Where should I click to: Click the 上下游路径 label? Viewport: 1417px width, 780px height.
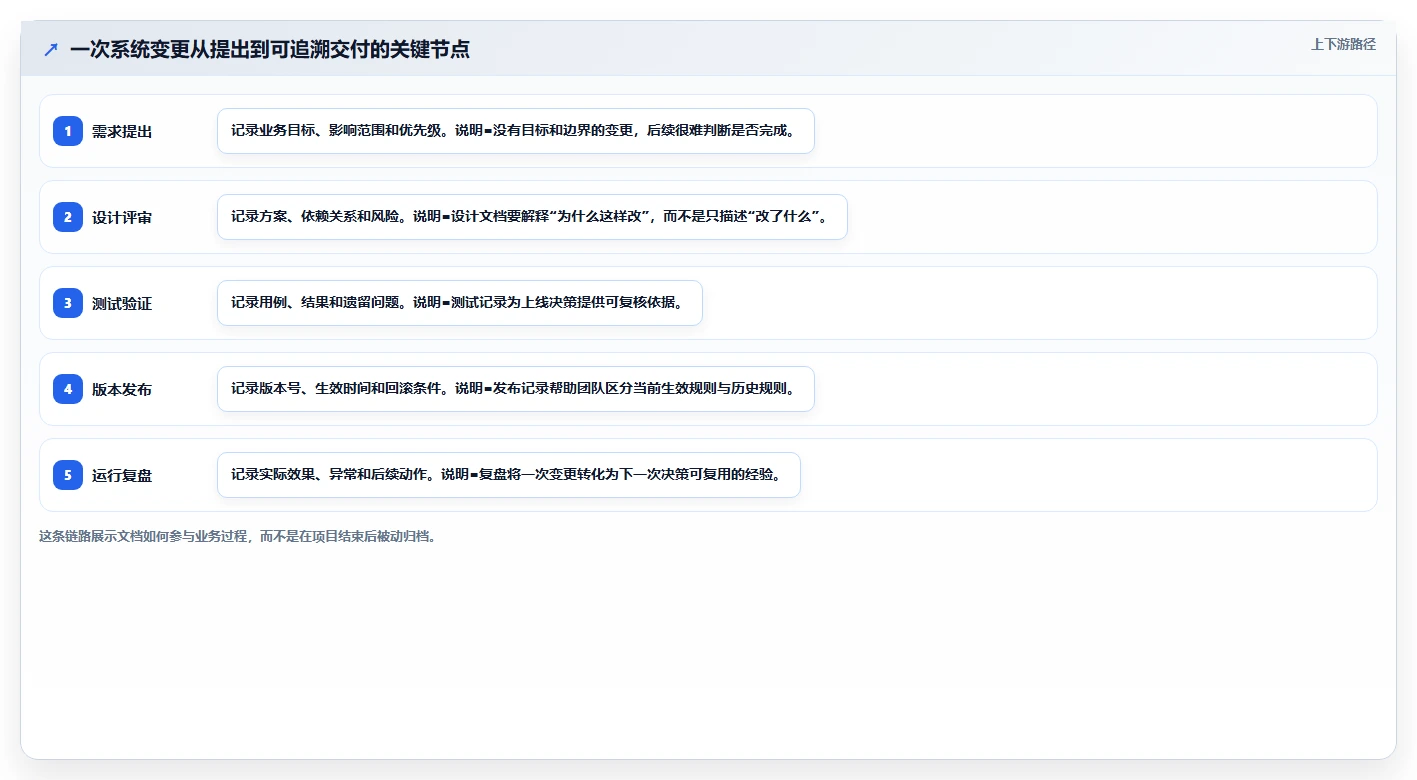click(1343, 44)
